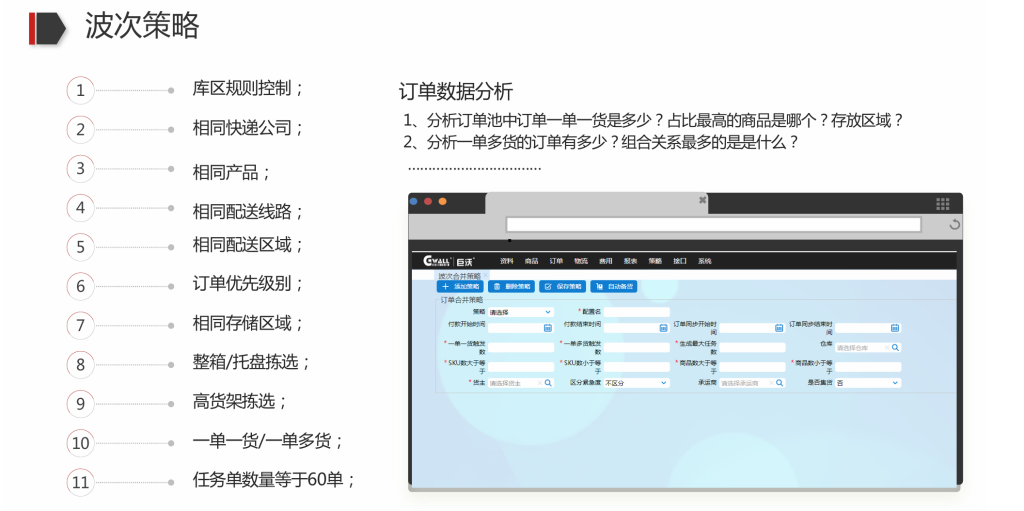Click the 配置名 input field
The width and height of the screenshot is (1024, 511).
click(636, 312)
